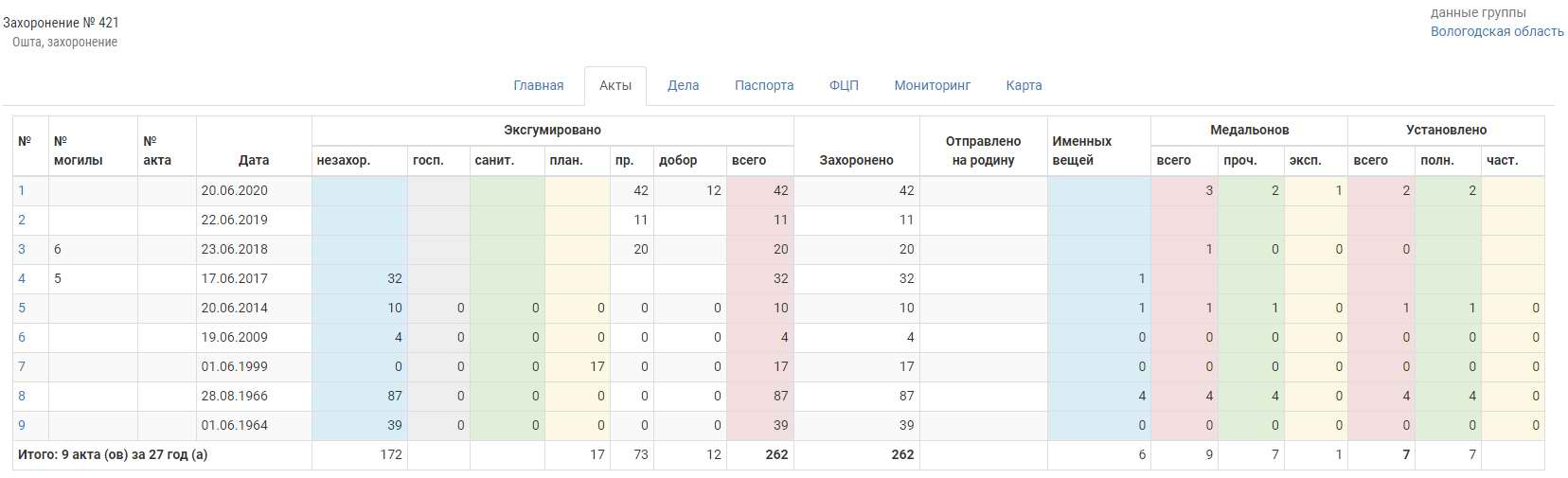The width and height of the screenshot is (1568, 478).
Task: Open the Паспорта tab
Action: pyautogui.click(x=764, y=85)
